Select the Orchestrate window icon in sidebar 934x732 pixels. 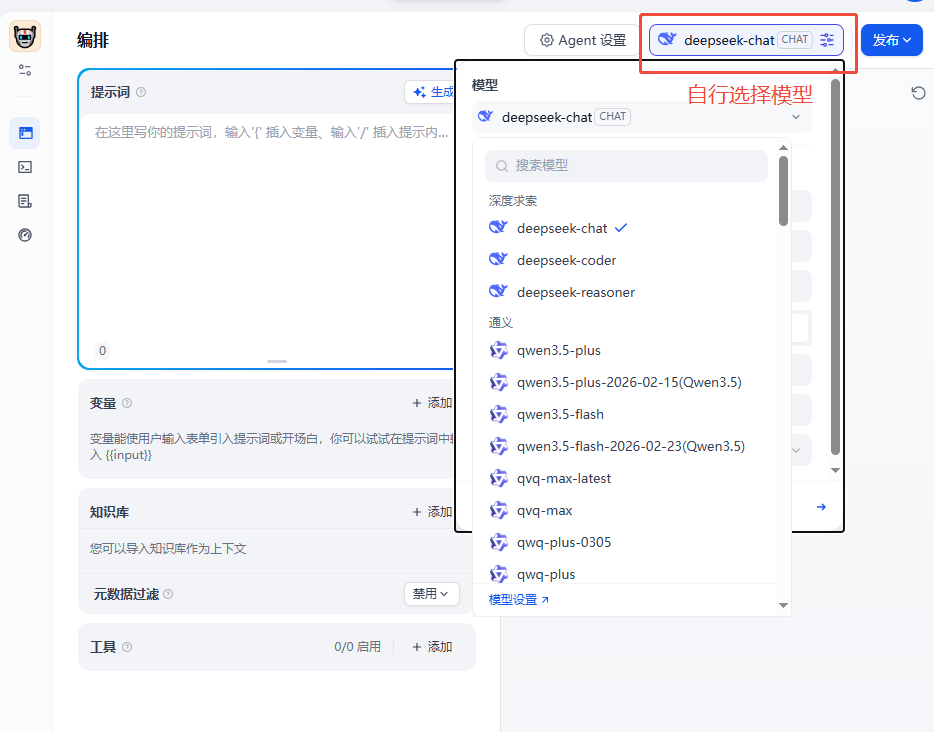click(25, 133)
